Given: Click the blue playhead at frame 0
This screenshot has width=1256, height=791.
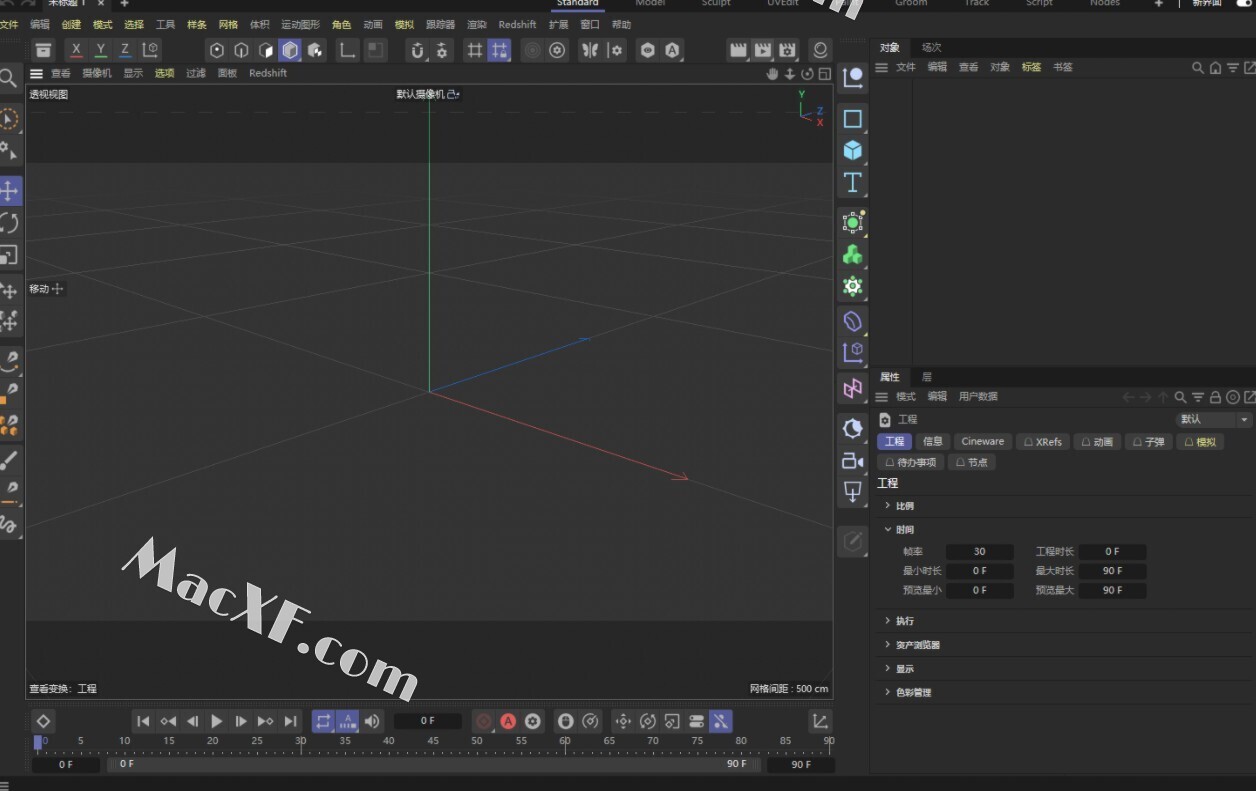Looking at the screenshot, I should 38,742.
